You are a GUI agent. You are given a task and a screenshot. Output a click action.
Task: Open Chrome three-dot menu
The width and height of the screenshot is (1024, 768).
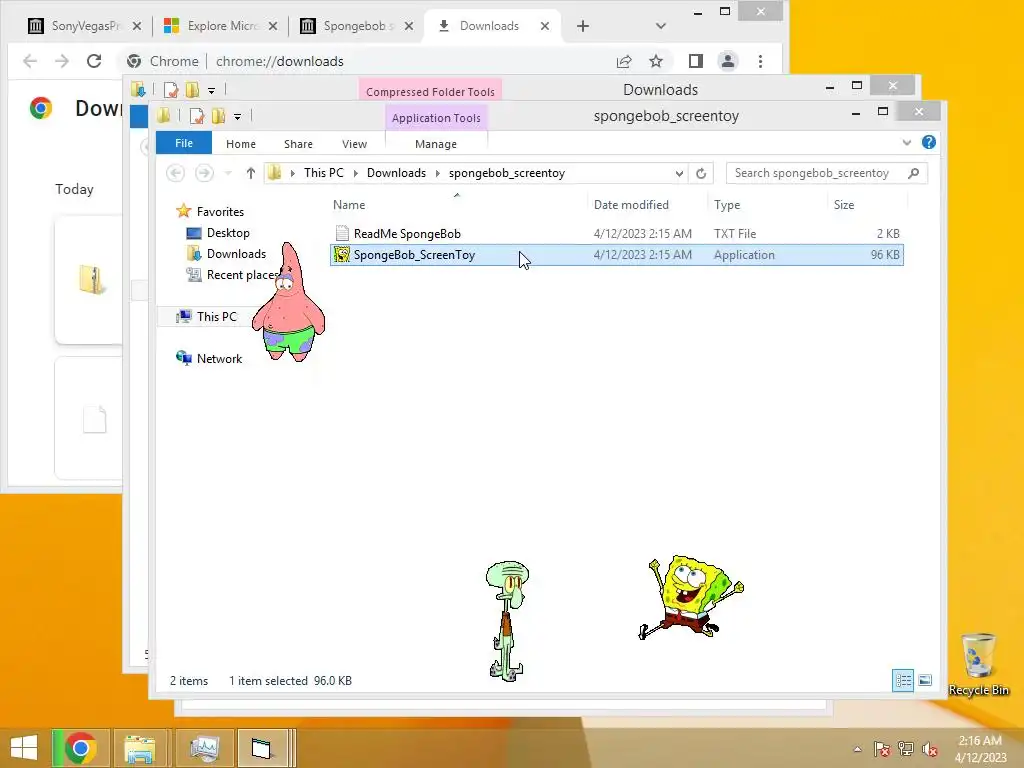tap(760, 61)
